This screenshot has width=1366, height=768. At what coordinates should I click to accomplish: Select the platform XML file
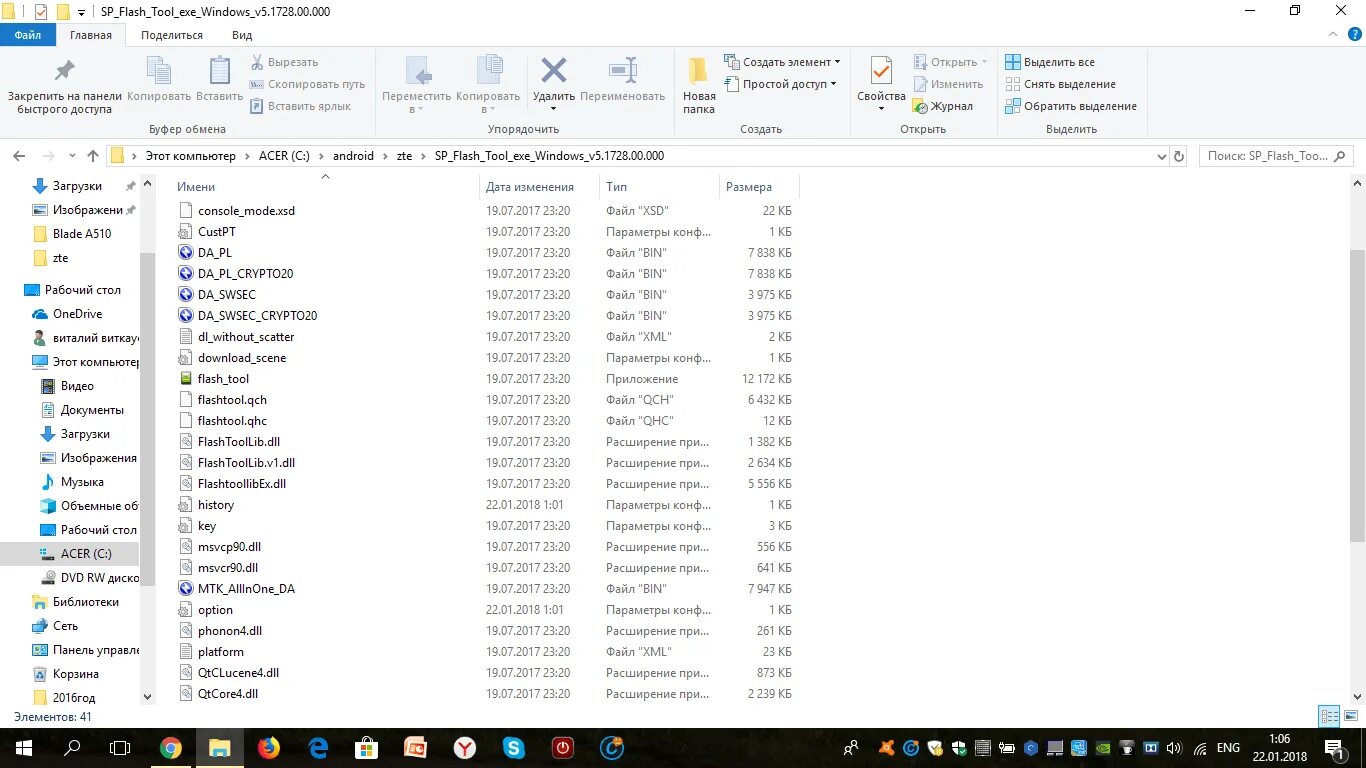[x=221, y=652]
